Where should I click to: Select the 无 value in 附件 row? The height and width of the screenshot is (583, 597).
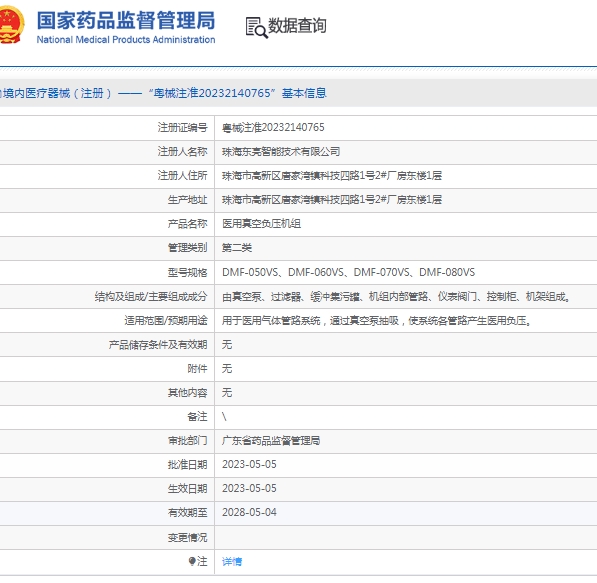click(x=227, y=369)
